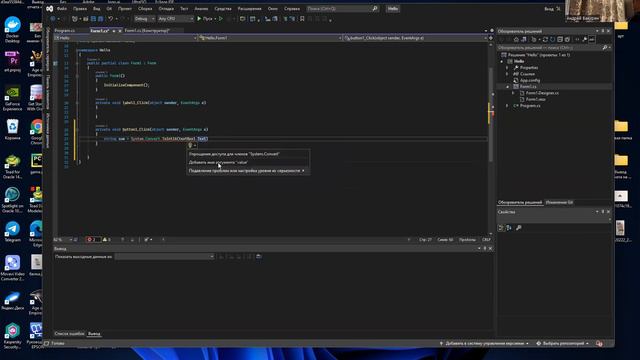Click the Вход sign-in link
This screenshot has width=640, height=360.
pos(549,9)
